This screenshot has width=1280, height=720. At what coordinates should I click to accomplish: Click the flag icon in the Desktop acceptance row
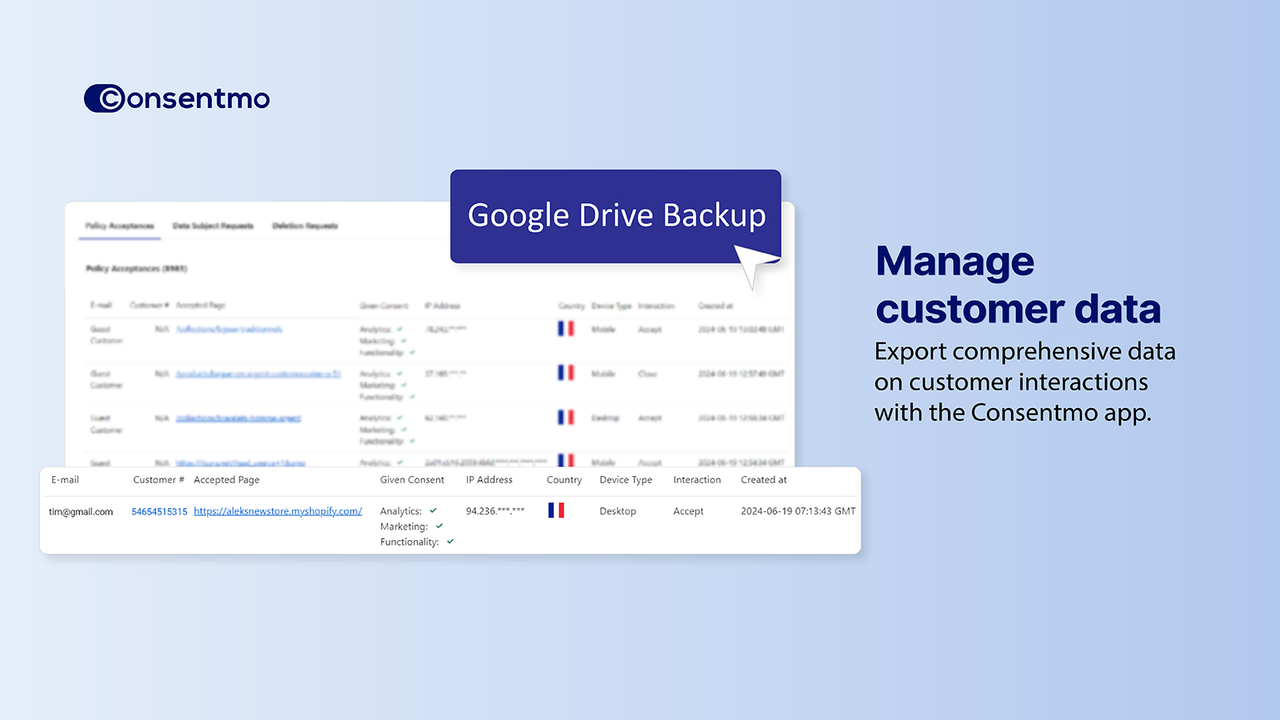click(566, 416)
